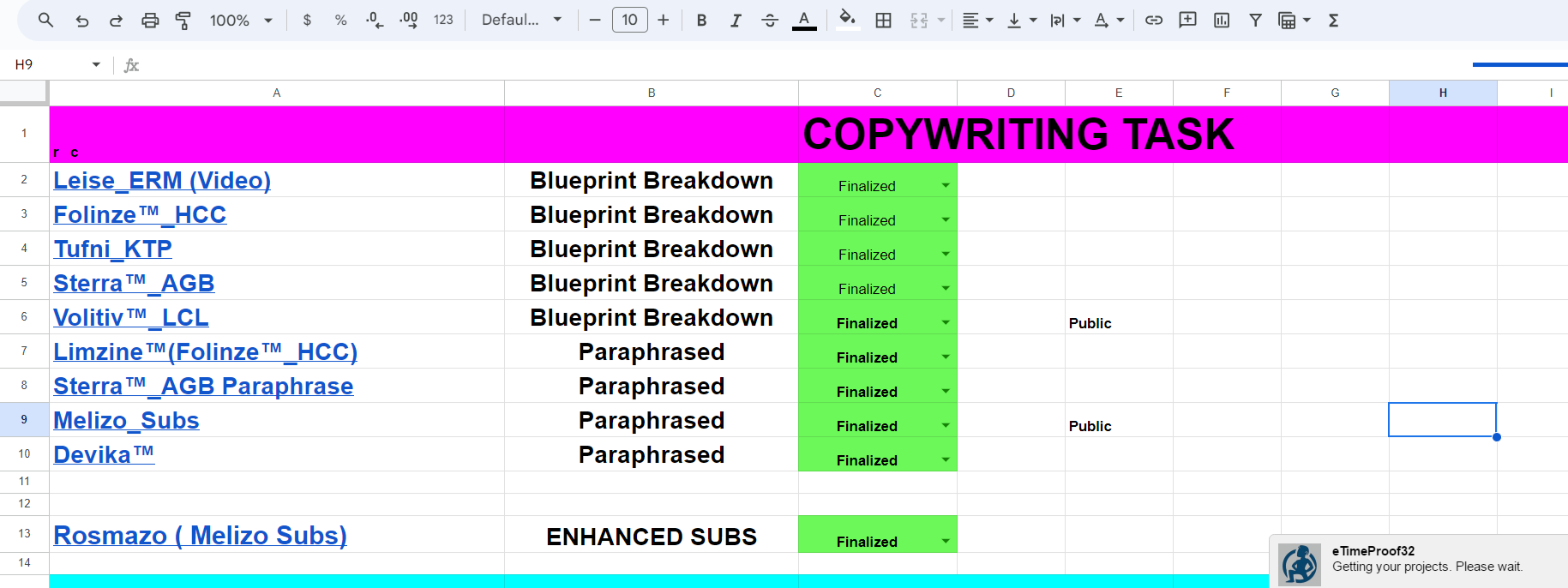Toggle italic formatting
Image resolution: width=1568 pixels, height=588 pixels.
click(736, 20)
